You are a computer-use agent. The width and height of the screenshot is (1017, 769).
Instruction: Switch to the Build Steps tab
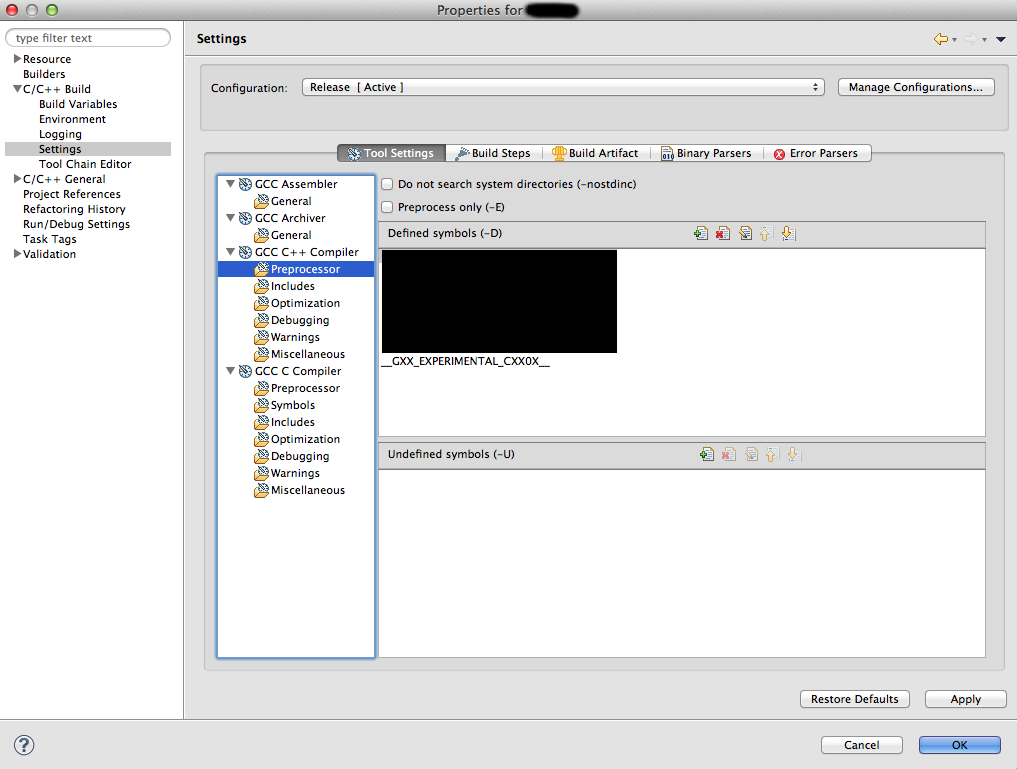493,153
